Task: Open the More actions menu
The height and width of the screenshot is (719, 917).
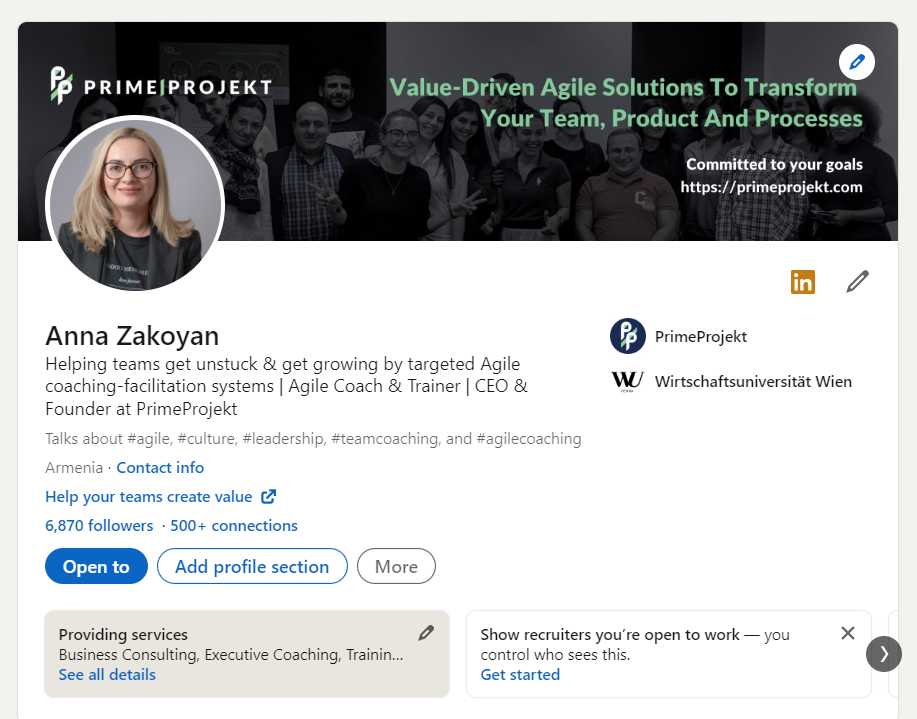Action: coord(396,566)
